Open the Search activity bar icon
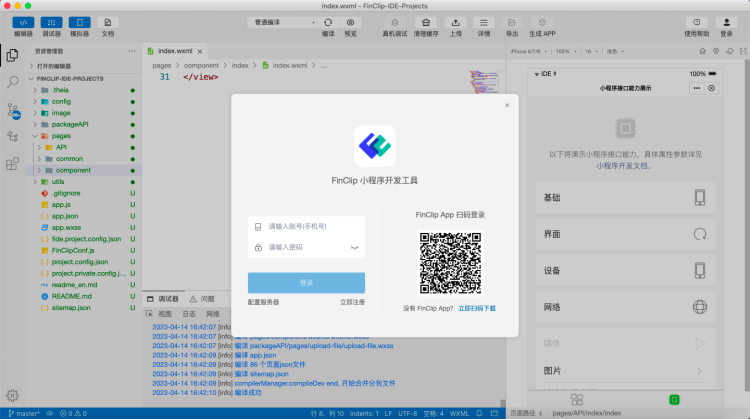750x419 pixels. tap(12, 82)
